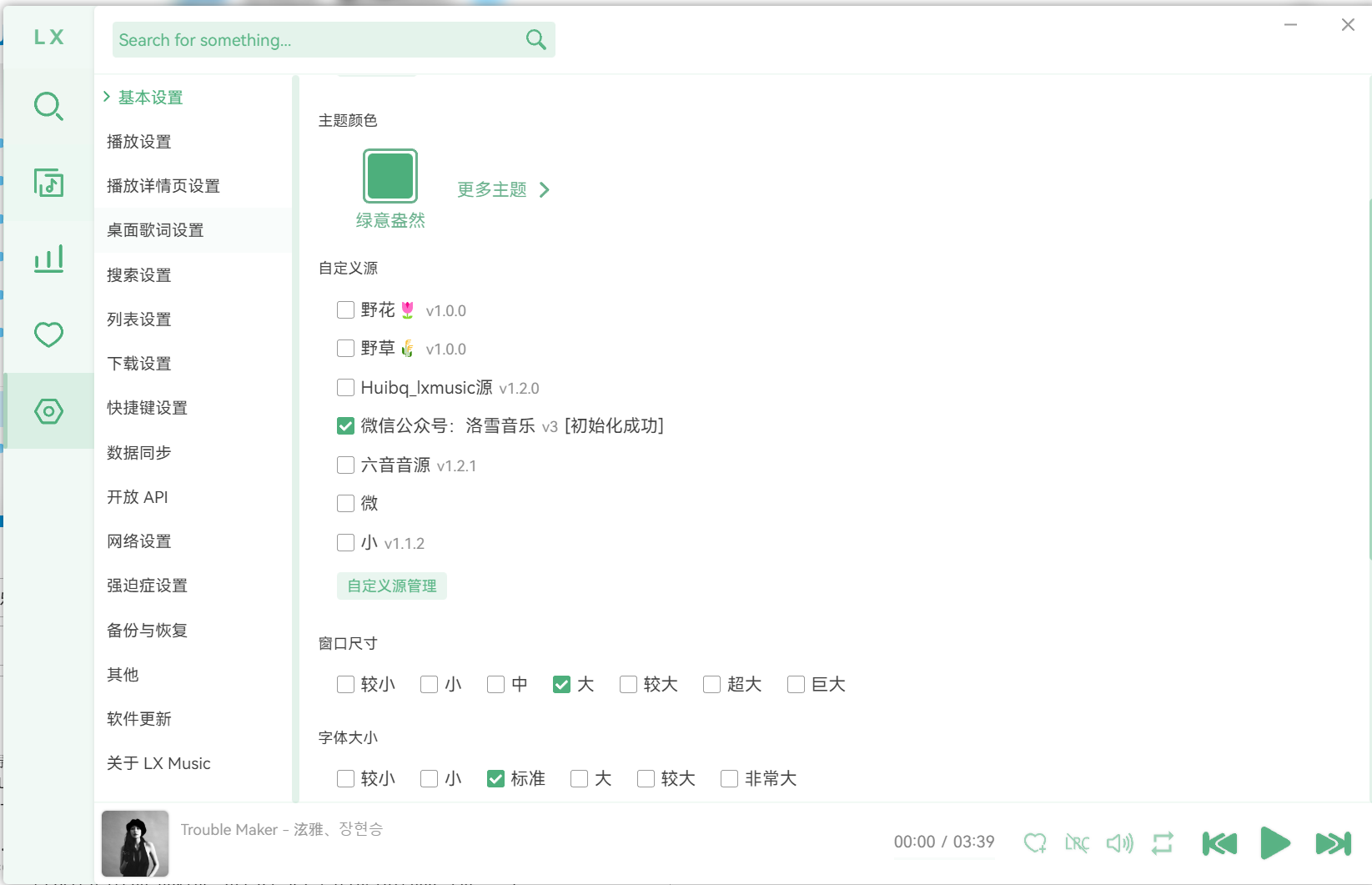Open my favorites heart icon

pos(48,334)
